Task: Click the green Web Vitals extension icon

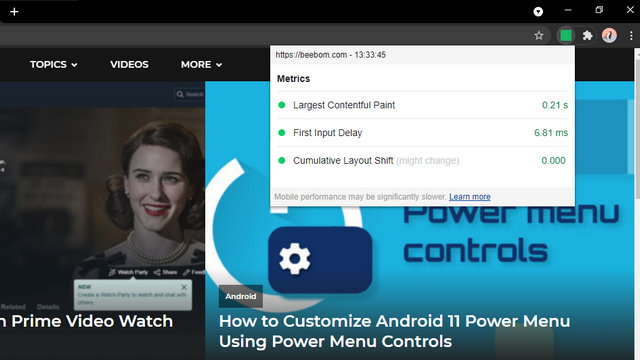Action: coord(566,36)
